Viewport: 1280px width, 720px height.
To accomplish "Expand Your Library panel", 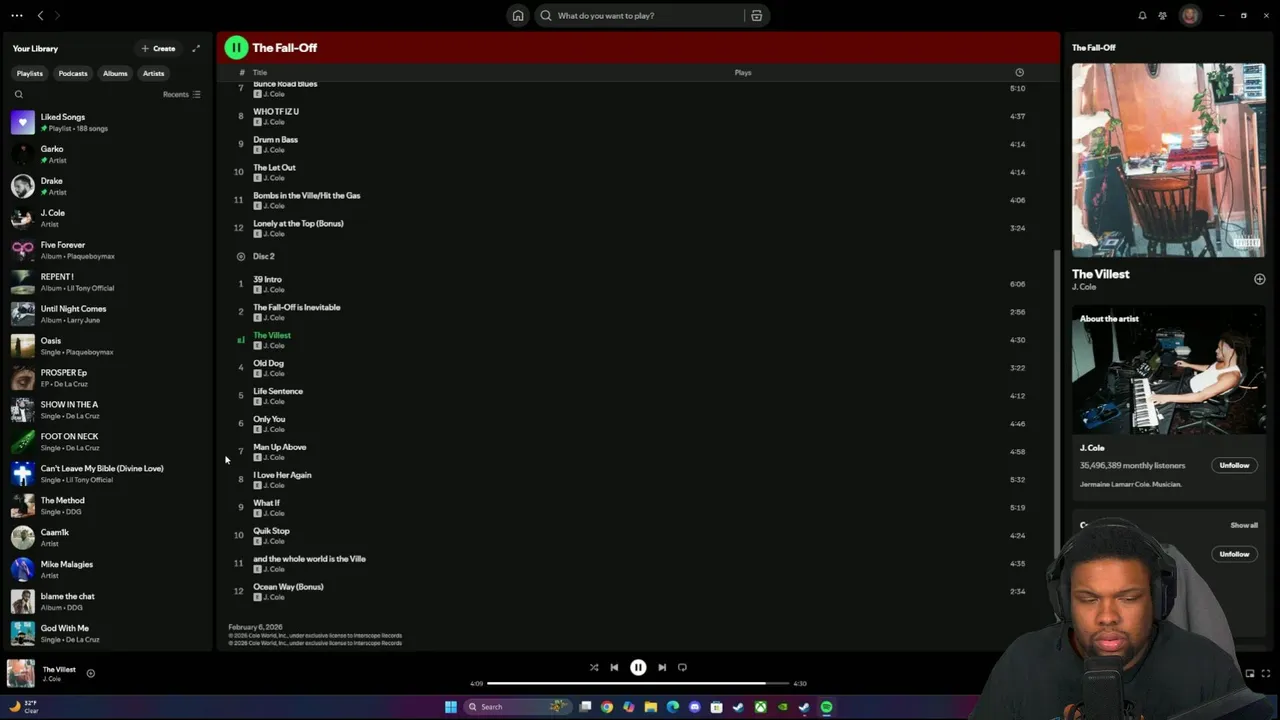I will pos(196,48).
